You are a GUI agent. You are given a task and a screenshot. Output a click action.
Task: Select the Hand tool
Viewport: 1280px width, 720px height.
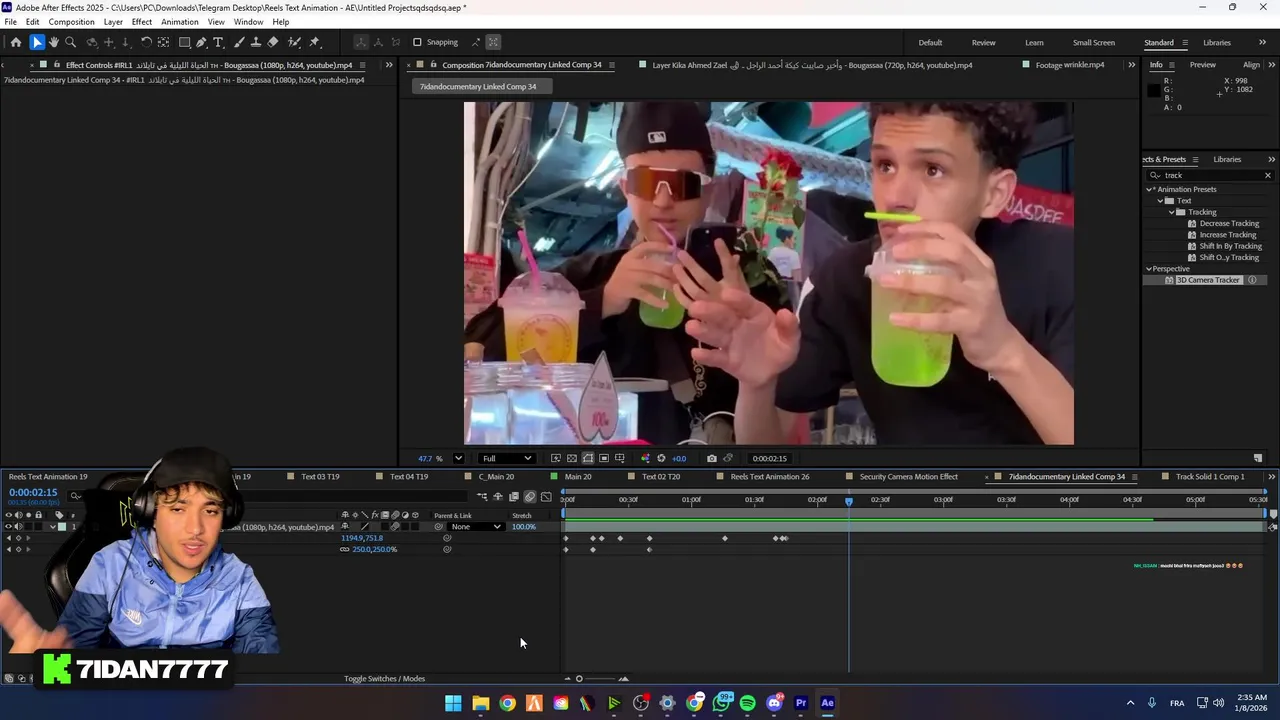54,42
